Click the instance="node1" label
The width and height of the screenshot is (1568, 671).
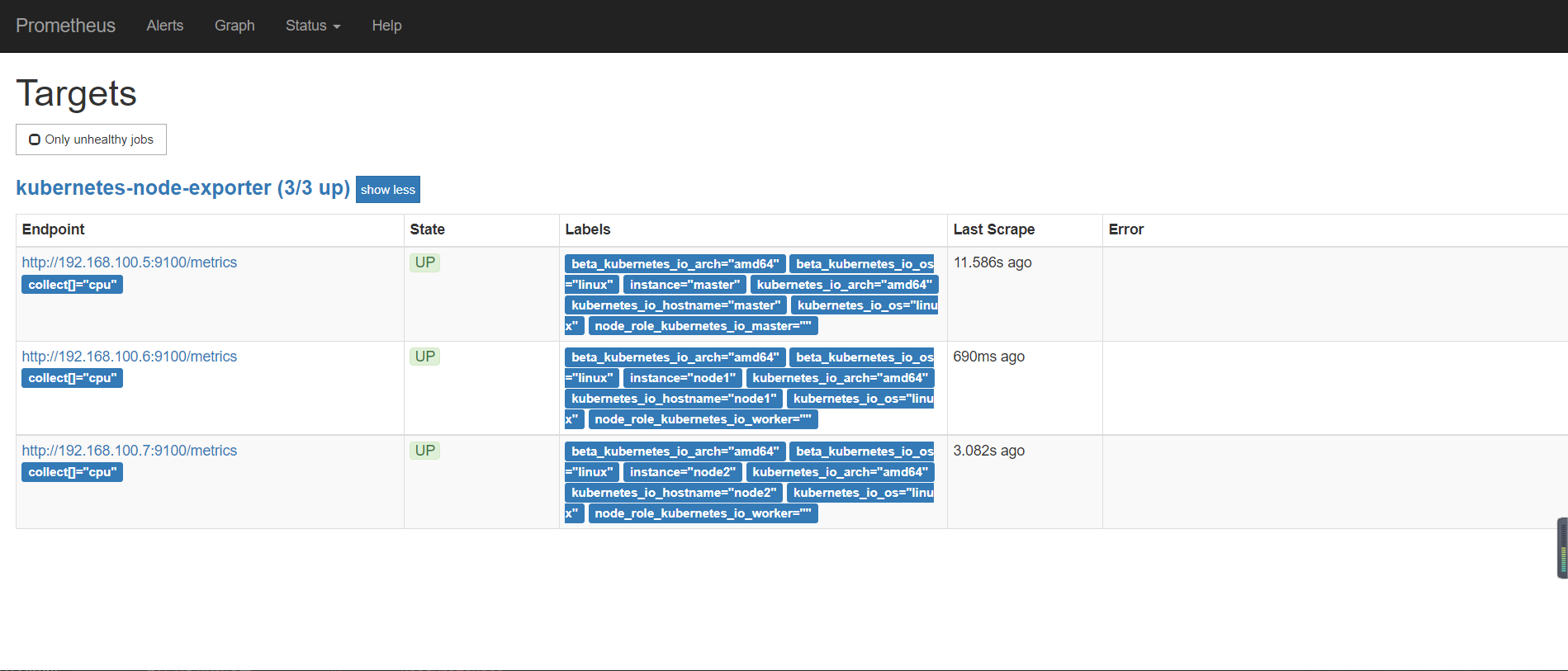coord(683,378)
